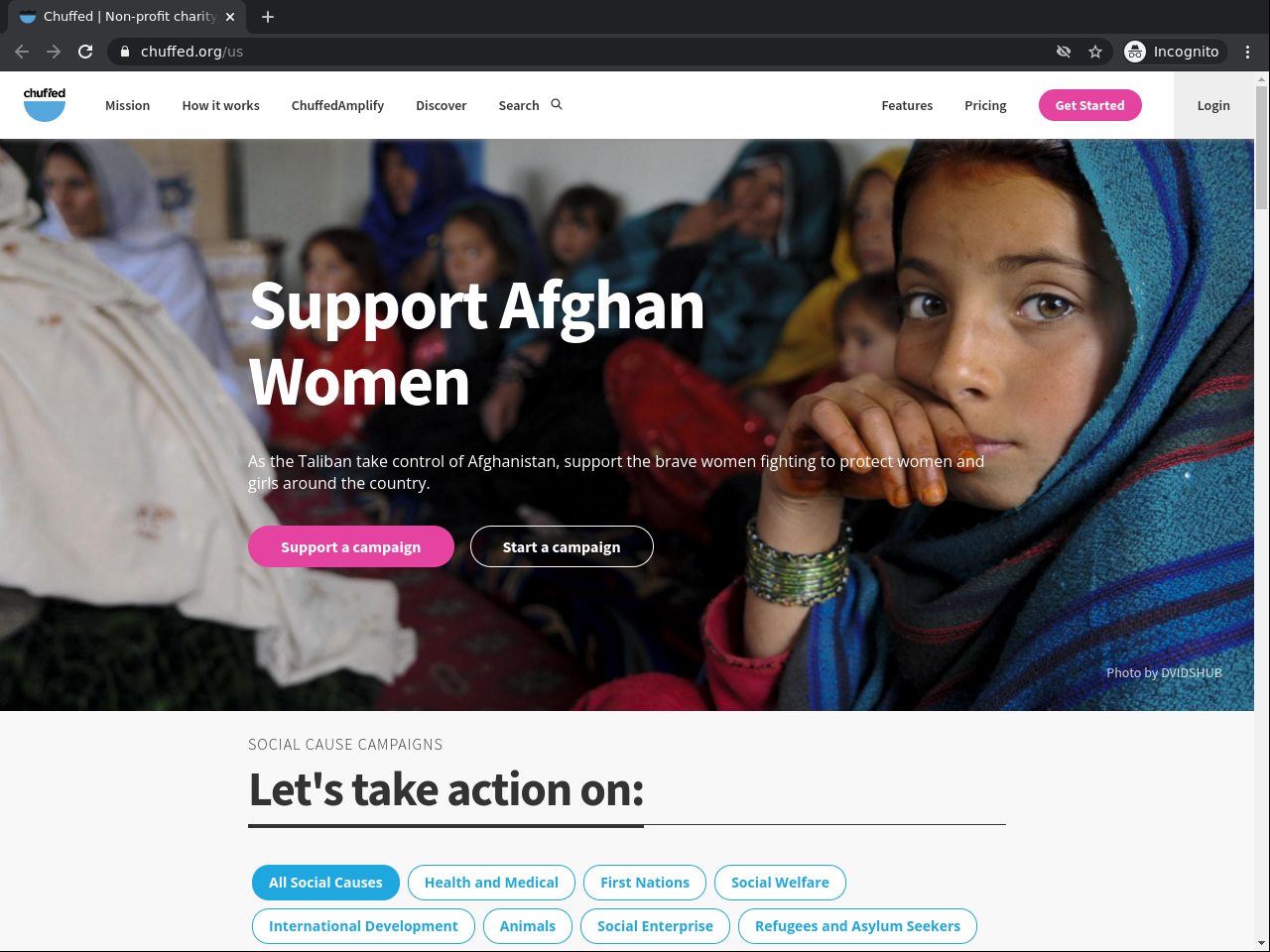Open Chrome's three-dot menu
Screen dimensions: 1270x952
[x=1248, y=52]
